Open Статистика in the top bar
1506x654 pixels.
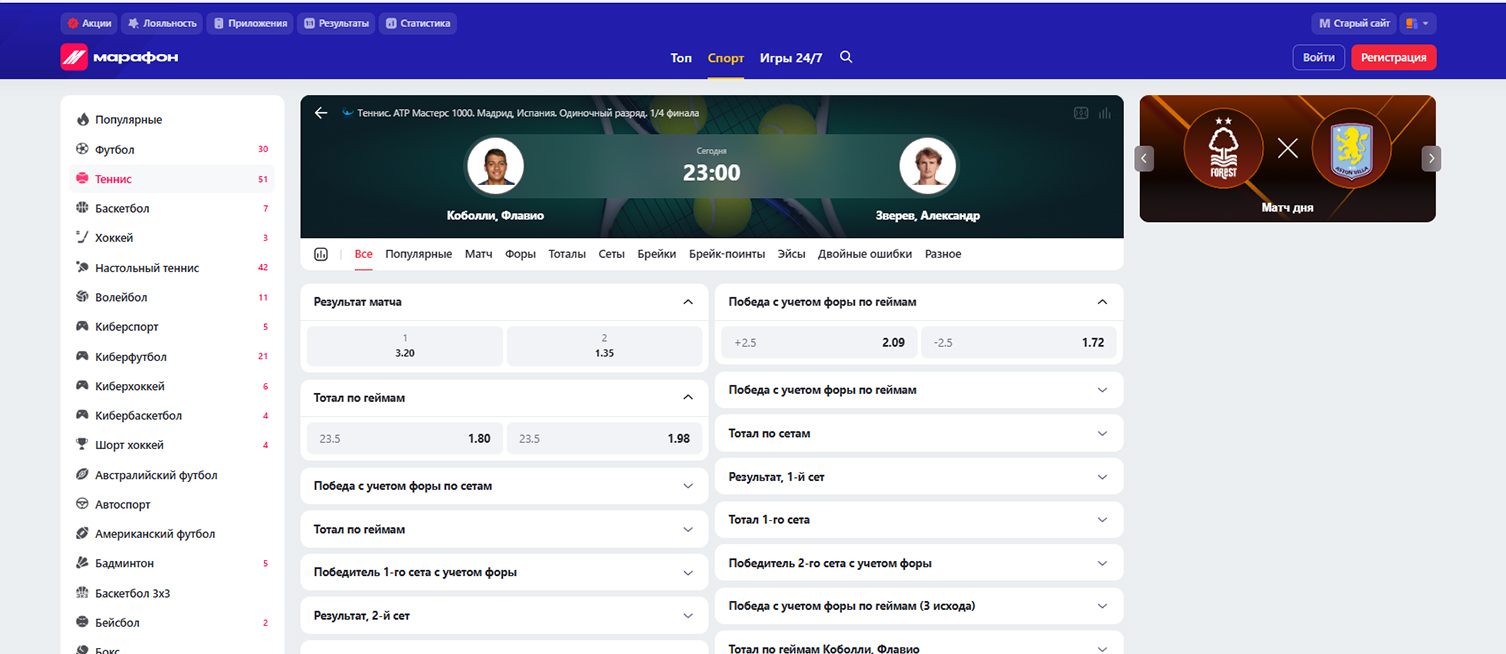417,23
